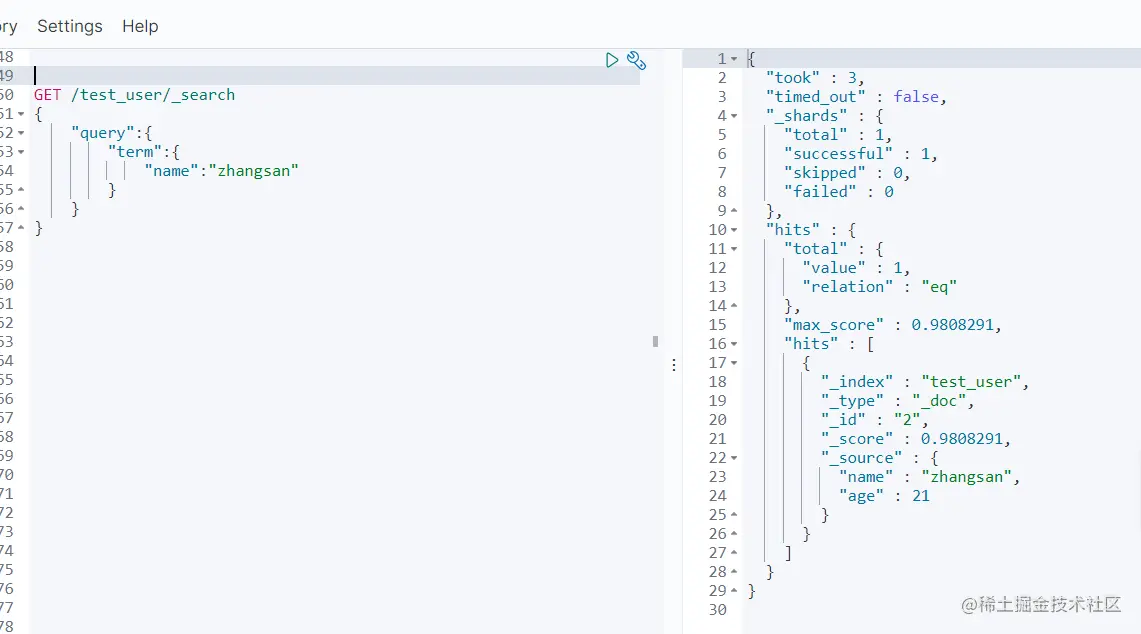
Task: Collapse the "query" block fold arrow
Action: click(21, 132)
